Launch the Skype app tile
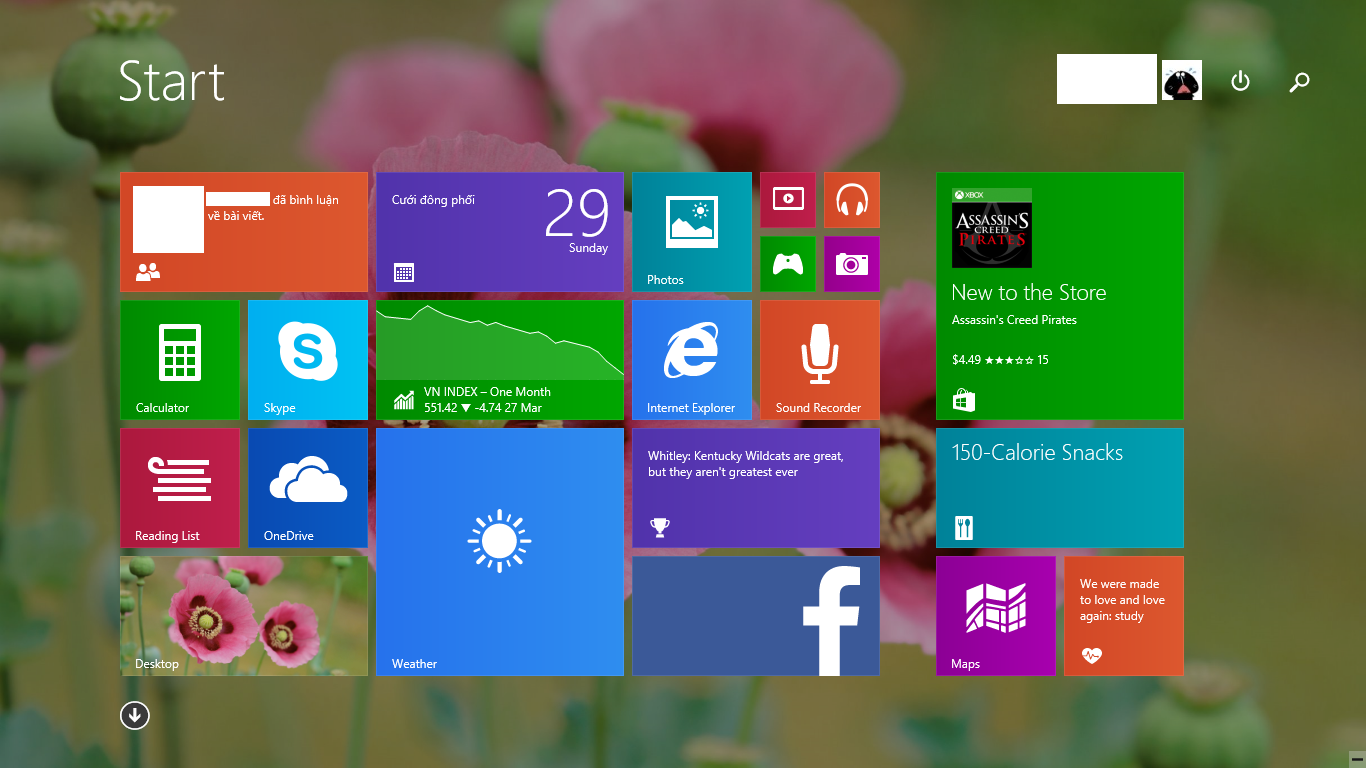Viewport: 1366px width, 768px height. click(308, 360)
